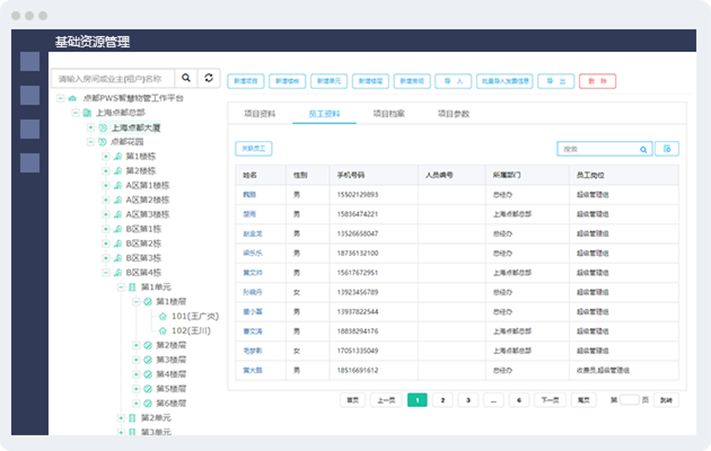This screenshot has height=451, width=711.
Task: Click the project icon next to 上海点都大厦
Action: point(103,128)
